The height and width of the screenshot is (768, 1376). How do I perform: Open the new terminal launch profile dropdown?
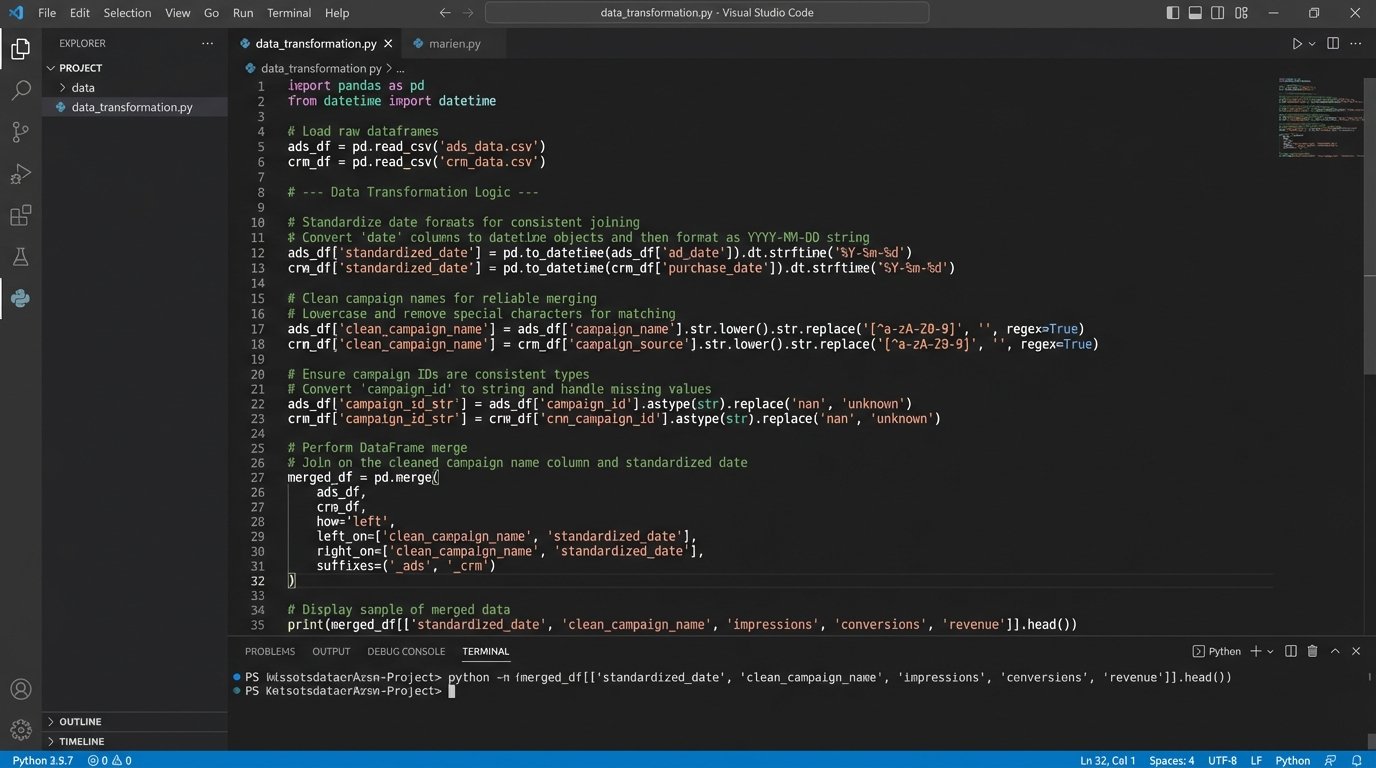(1270, 651)
